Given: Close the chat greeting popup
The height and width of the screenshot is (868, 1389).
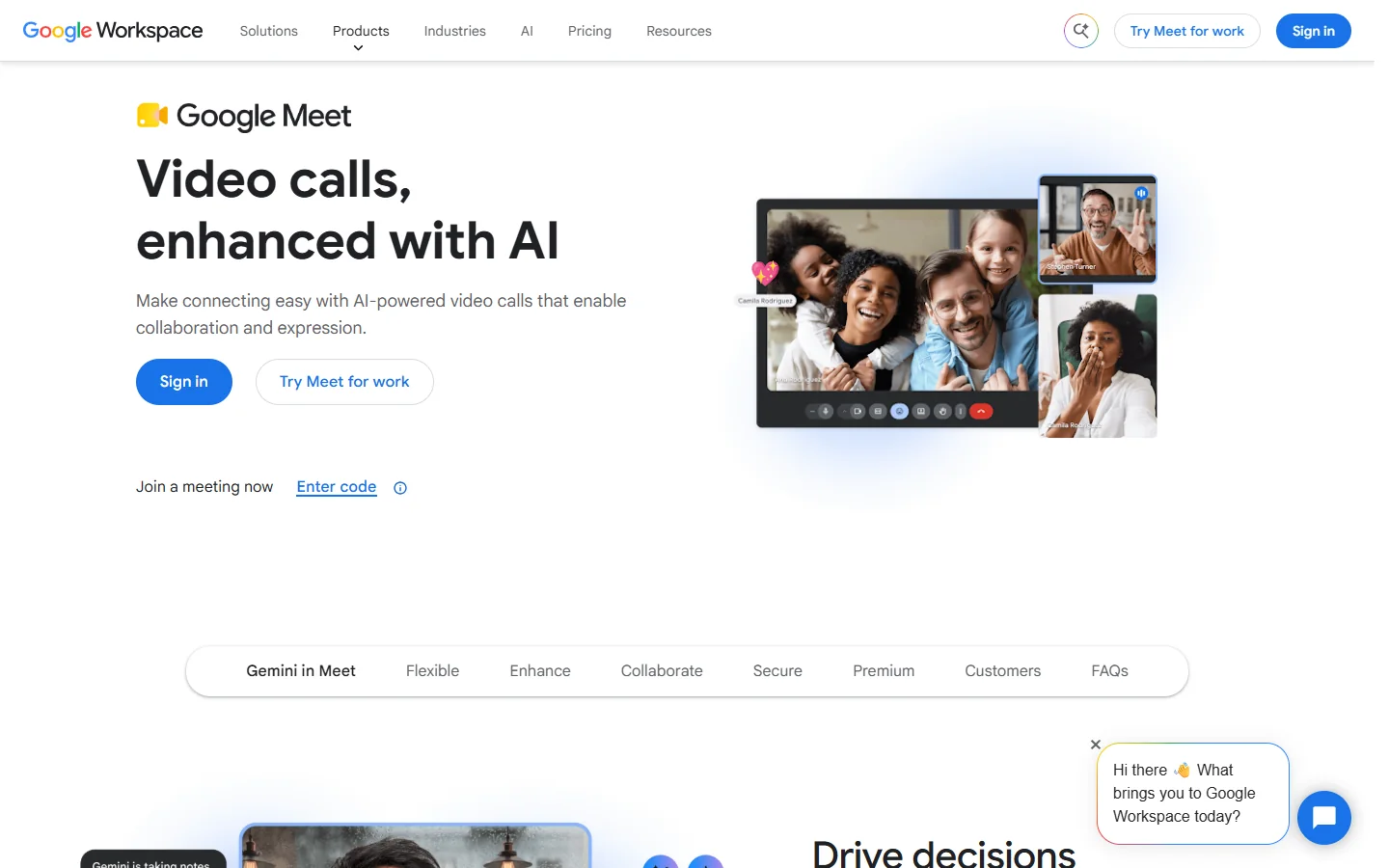Looking at the screenshot, I should click(1096, 745).
